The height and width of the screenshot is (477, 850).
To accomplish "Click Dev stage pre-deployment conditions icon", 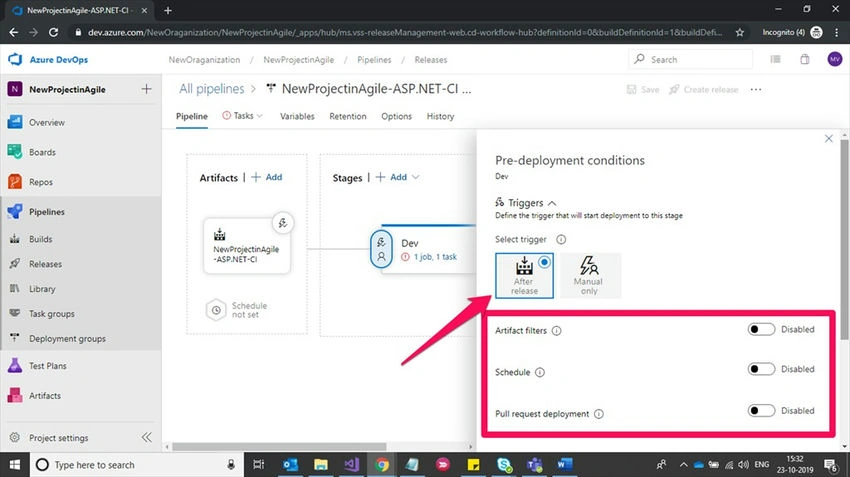I will pyautogui.click(x=381, y=249).
